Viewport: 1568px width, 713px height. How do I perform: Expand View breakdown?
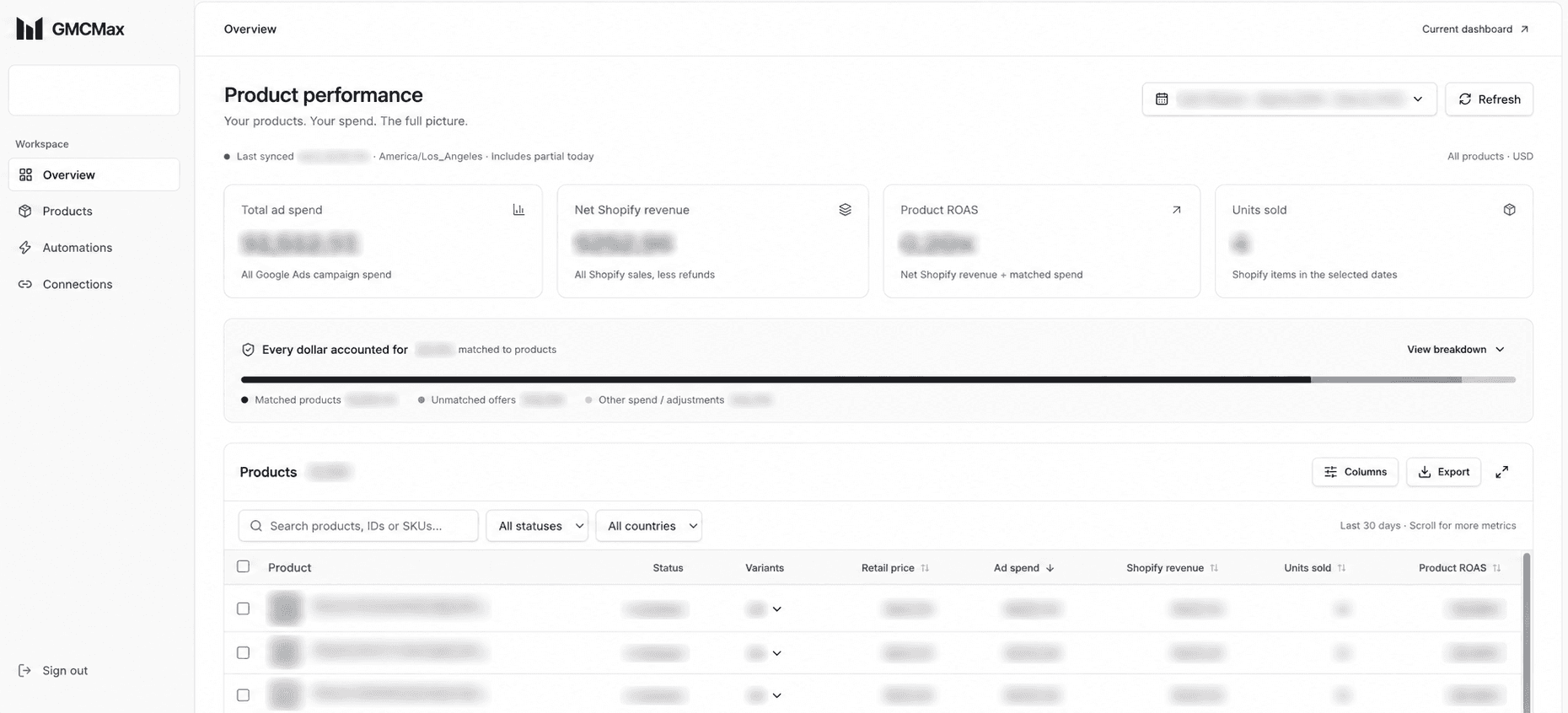[1455, 349]
